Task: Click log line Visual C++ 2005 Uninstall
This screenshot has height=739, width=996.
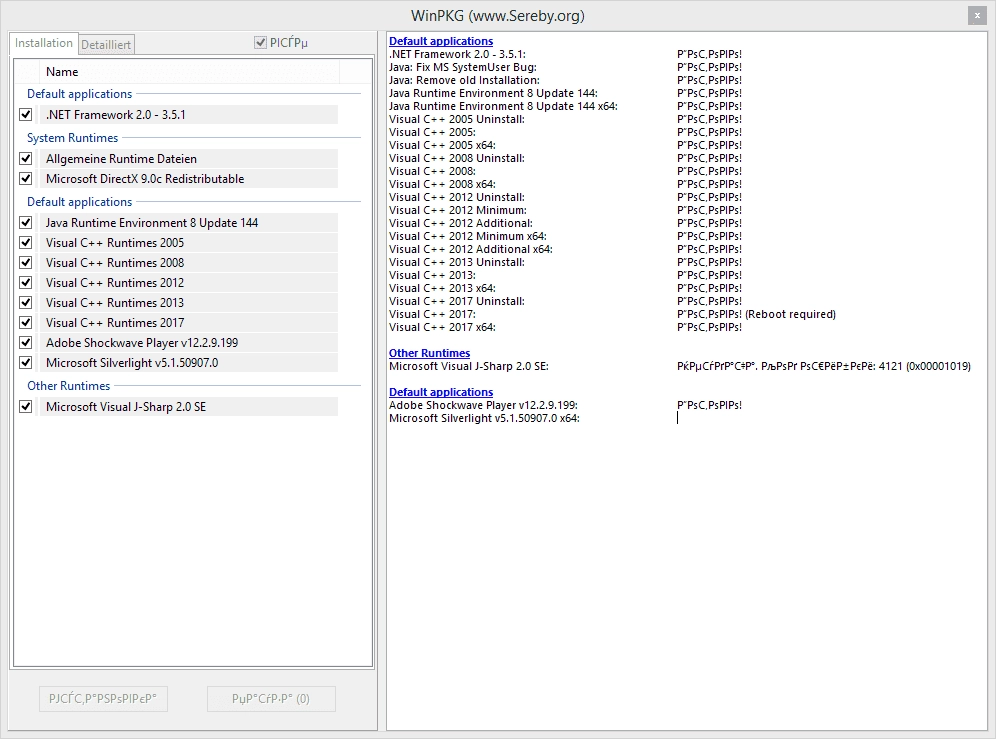Action: [x=457, y=119]
